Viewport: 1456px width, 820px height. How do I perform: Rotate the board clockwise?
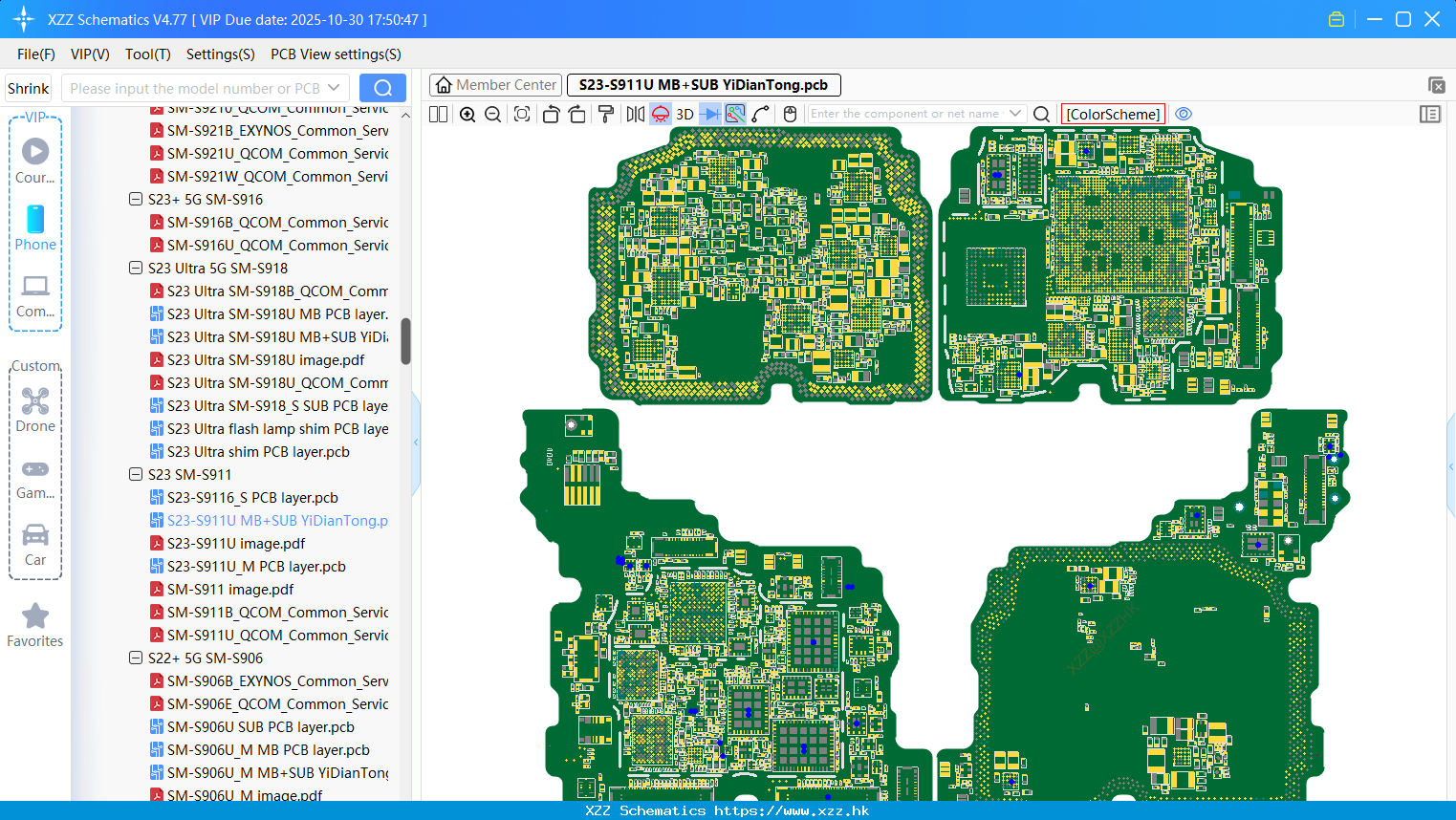(577, 114)
